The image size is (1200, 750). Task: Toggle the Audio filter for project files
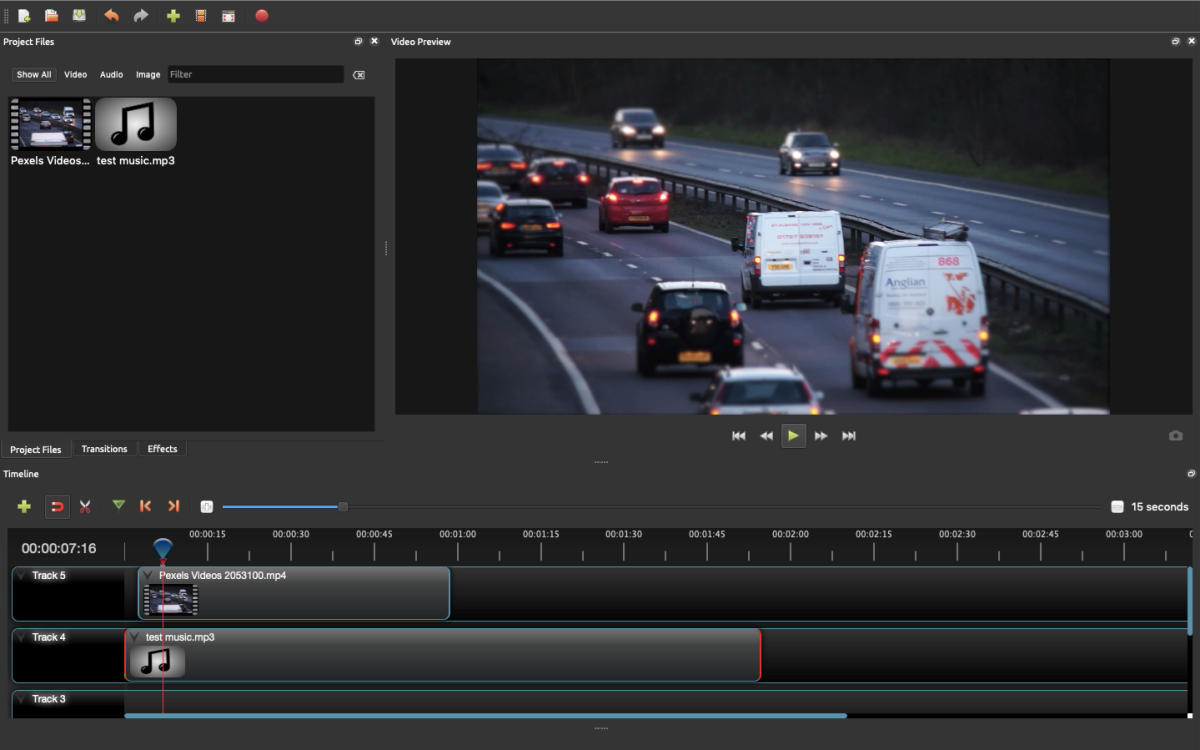(x=111, y=75)
